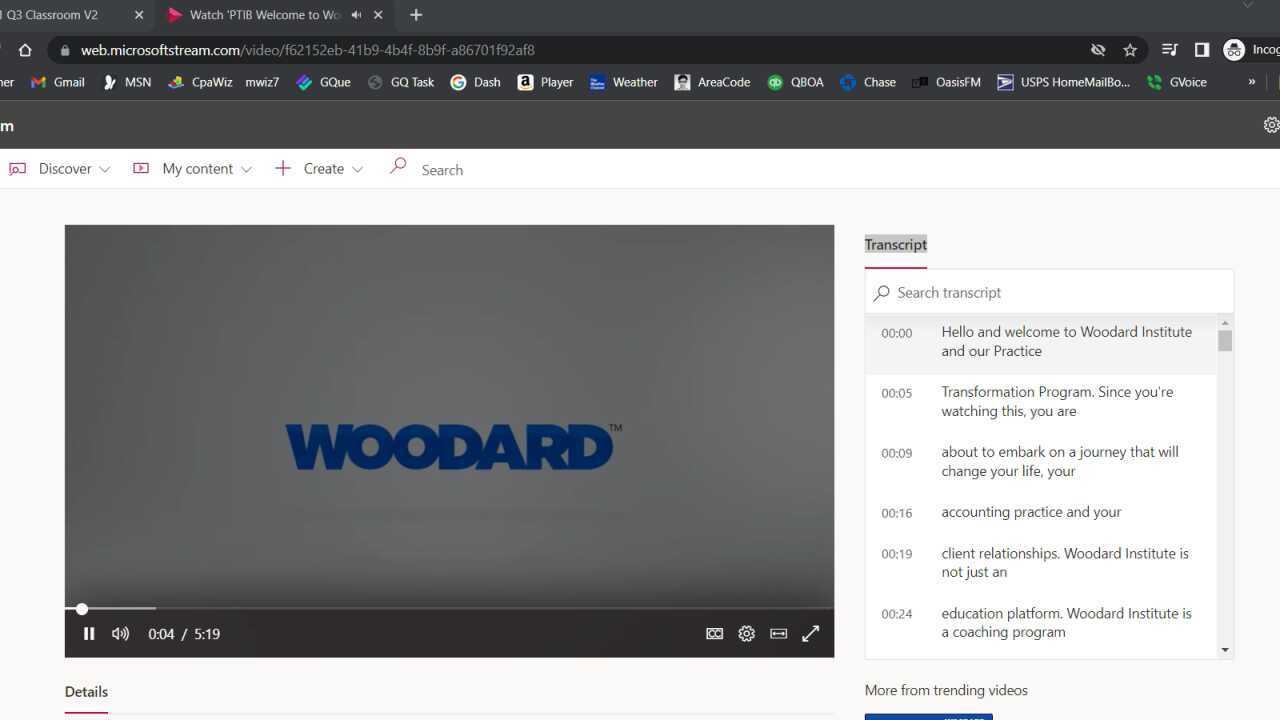Jump to transcript line at 00:09
The width and height of the screenshot is (1280, 720).
coord(1059,461)
